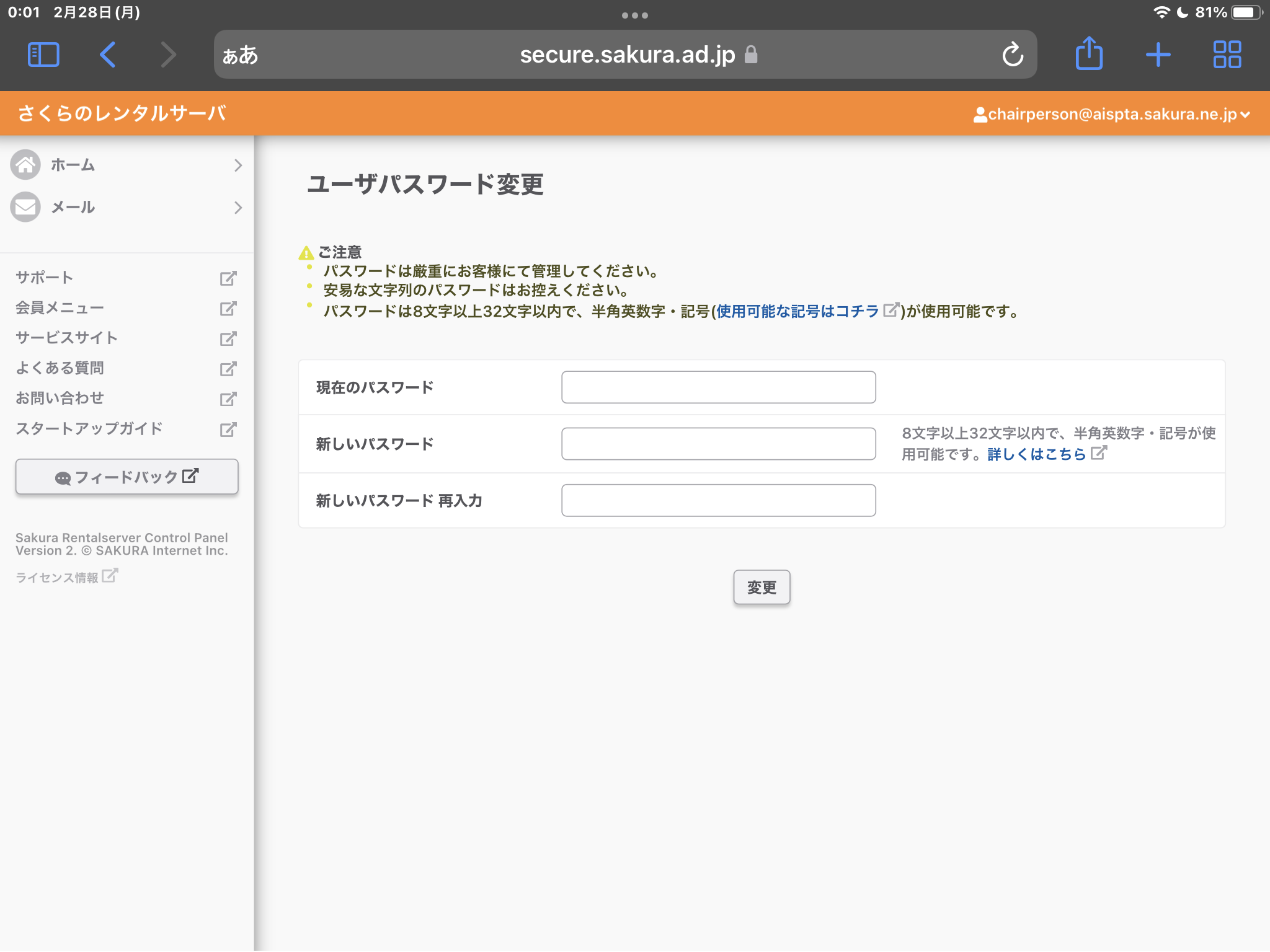Open 使用可能な記号はコチラ link
This screenshot has height=952, width=1270.
797,311
